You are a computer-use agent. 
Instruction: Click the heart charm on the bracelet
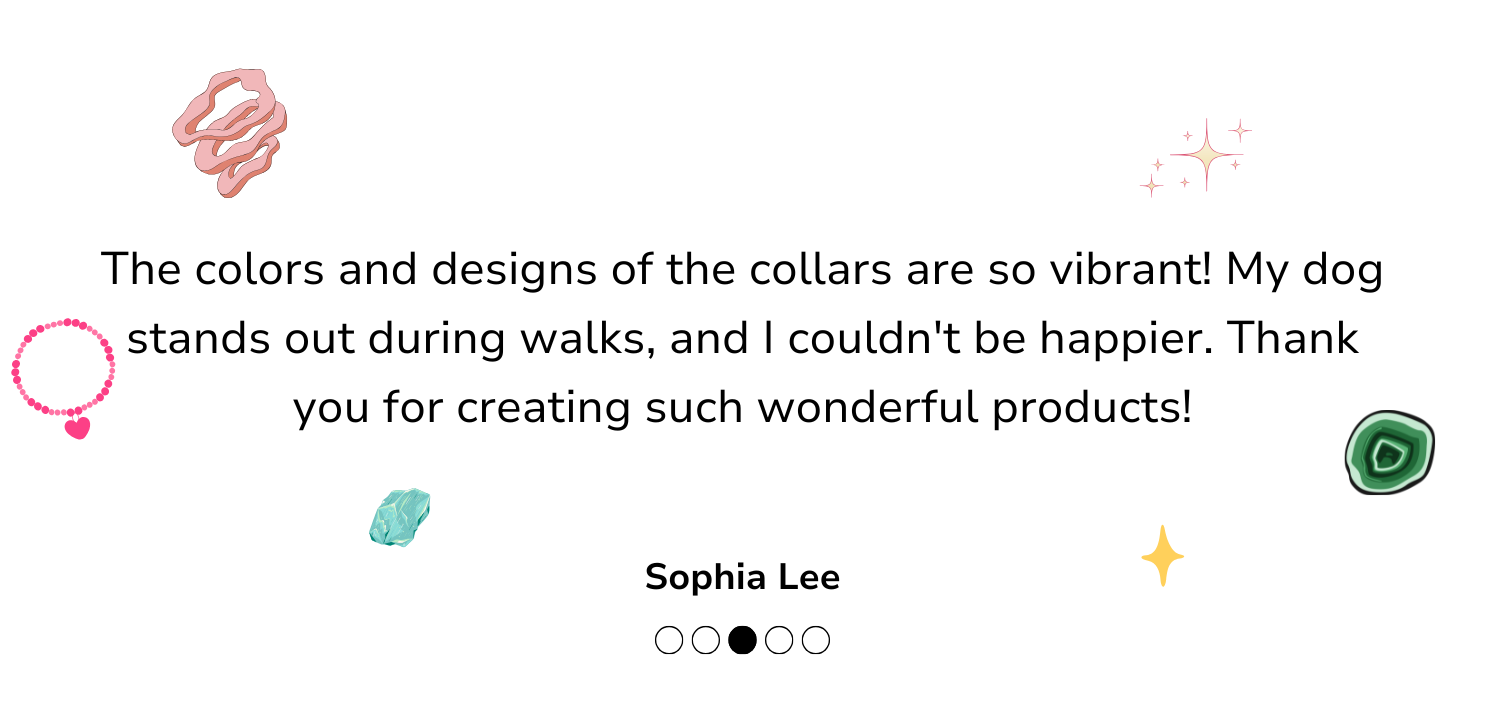pyautogui.click(x=77, y=428)
